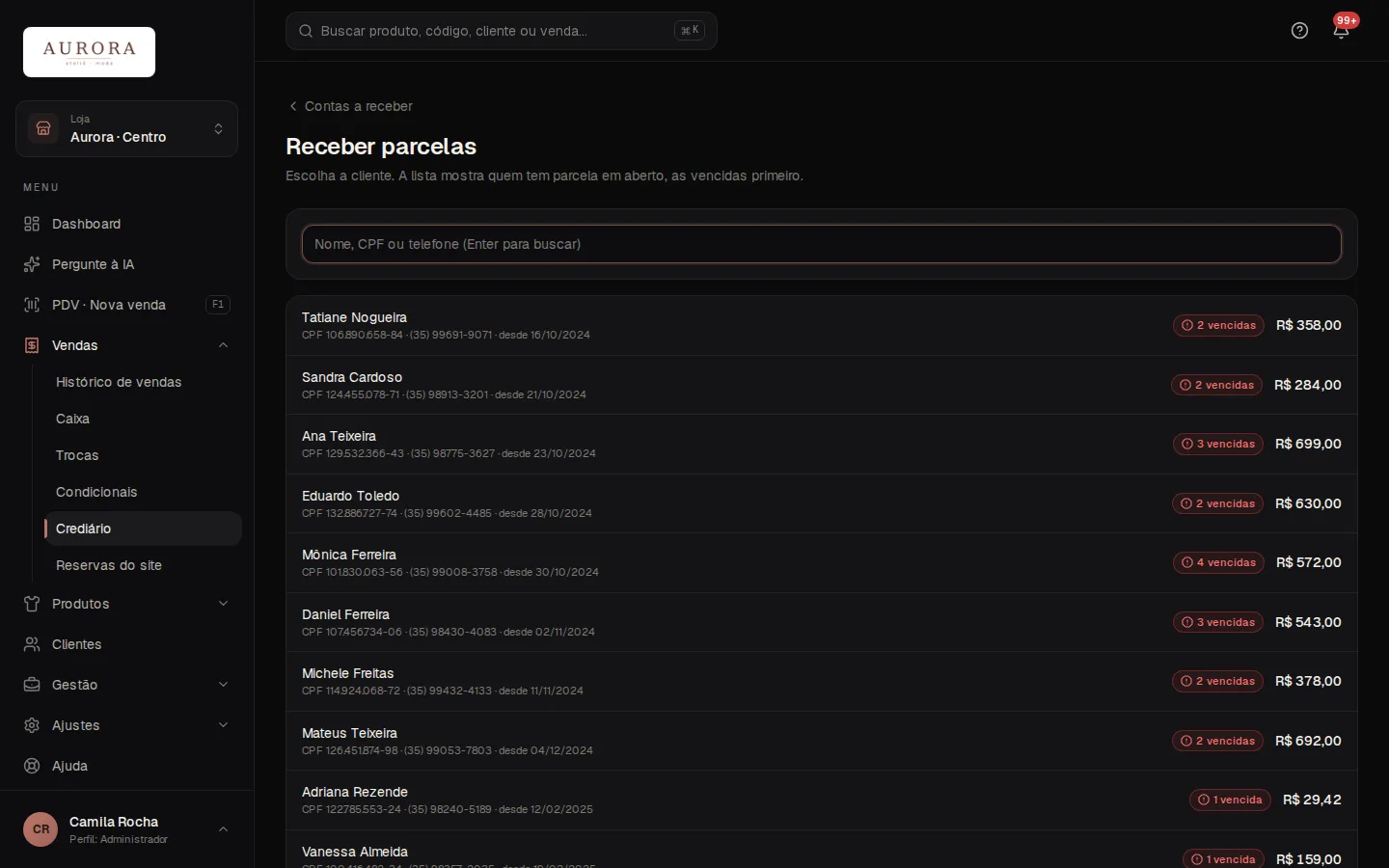Open the Clientes menu item

126,644
